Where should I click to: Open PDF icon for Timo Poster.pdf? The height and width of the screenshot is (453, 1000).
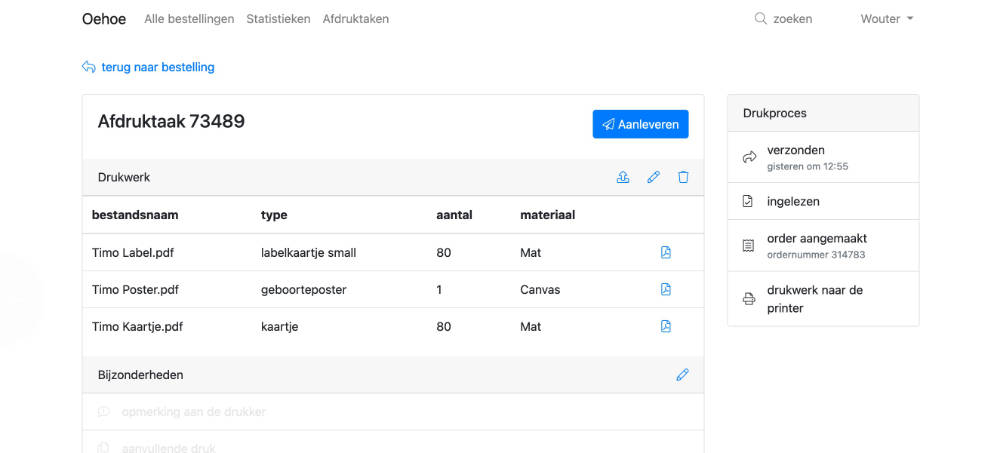point(666,290)
